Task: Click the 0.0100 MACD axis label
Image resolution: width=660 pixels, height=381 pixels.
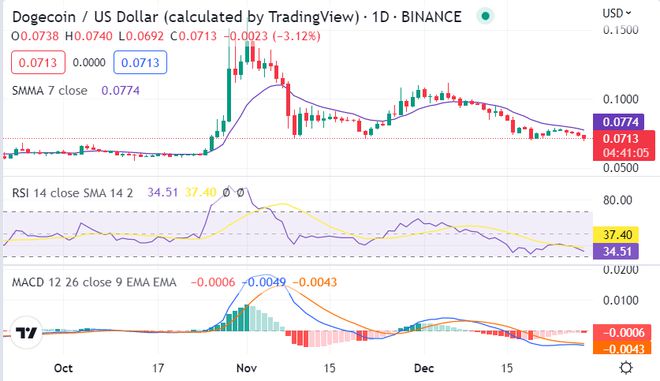Action: 620,301
